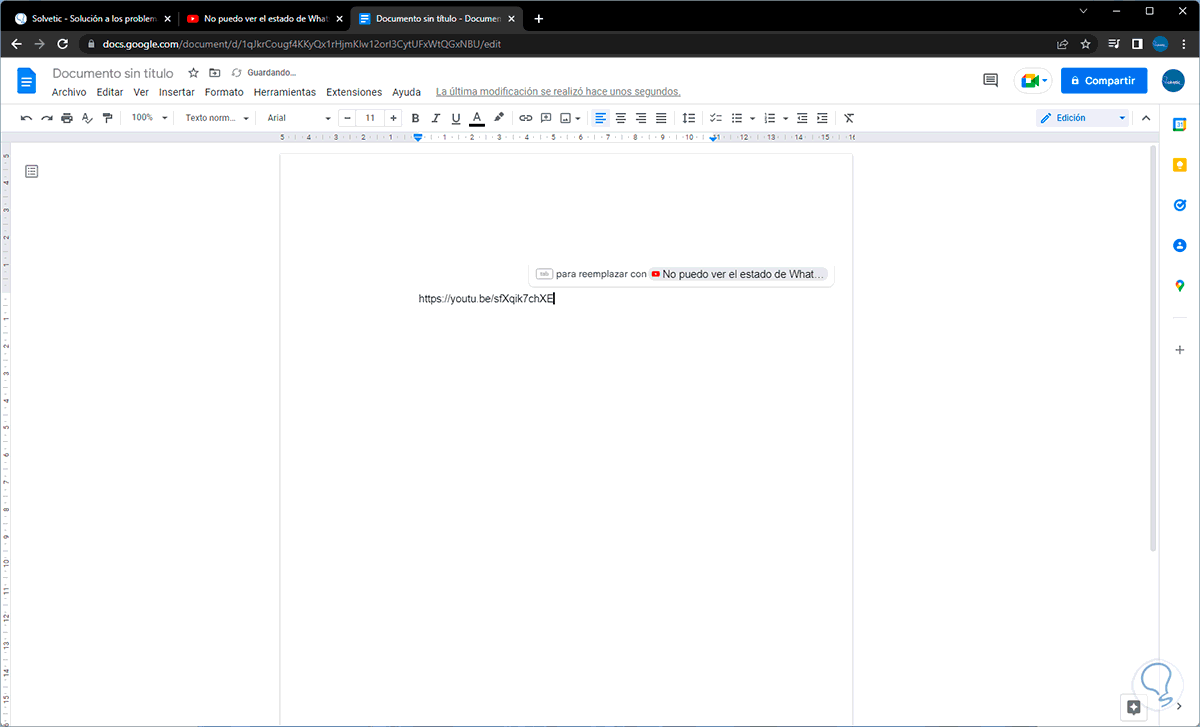This screenshot has width=1200, height=727.
Task: Expand bulleted list options arrow
Action: [x=752, y=118]
